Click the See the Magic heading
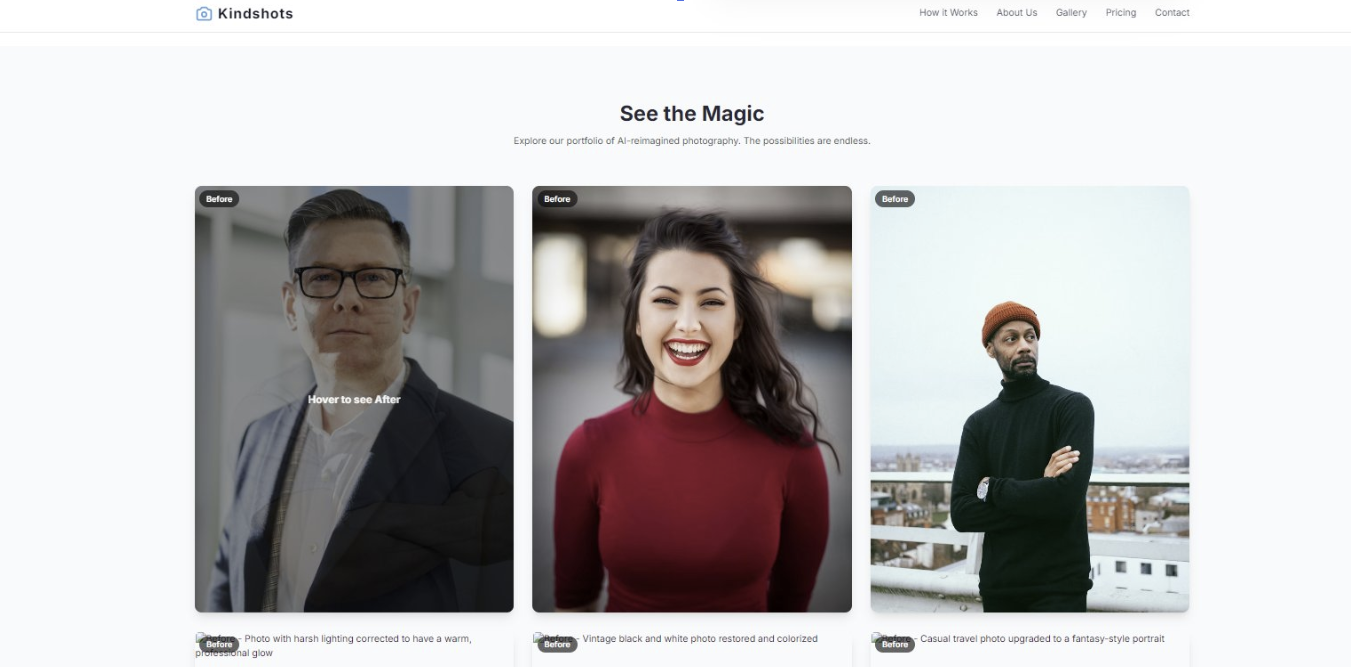This screenshot has width=1351, height=667. tap(692, 113)
